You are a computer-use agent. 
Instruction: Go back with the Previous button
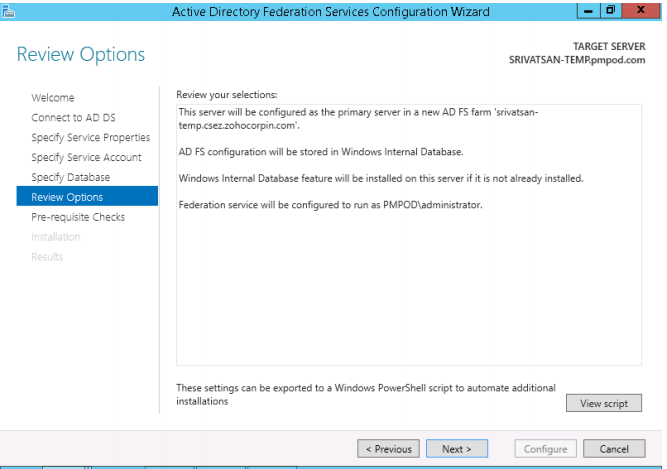(x=389, y=449)
